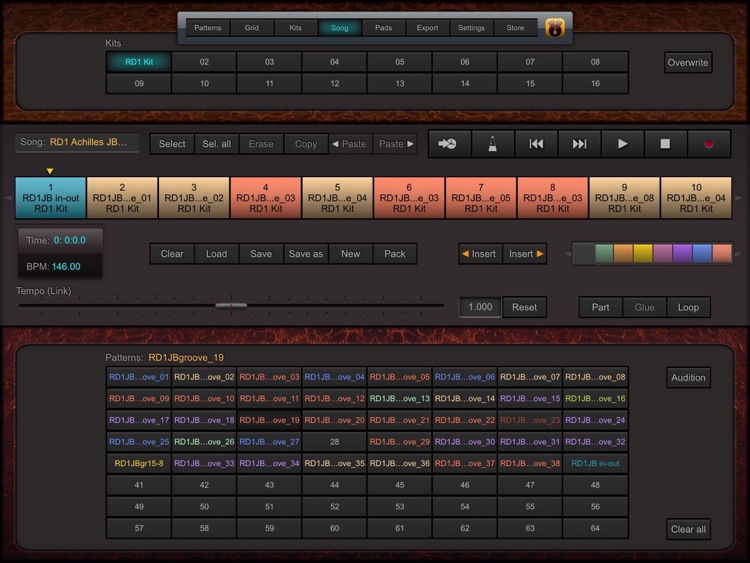This screenshot has width=750, height=563.
Task: Select pattern RD1JB...ove_19
Action: (x=269, y=420)
